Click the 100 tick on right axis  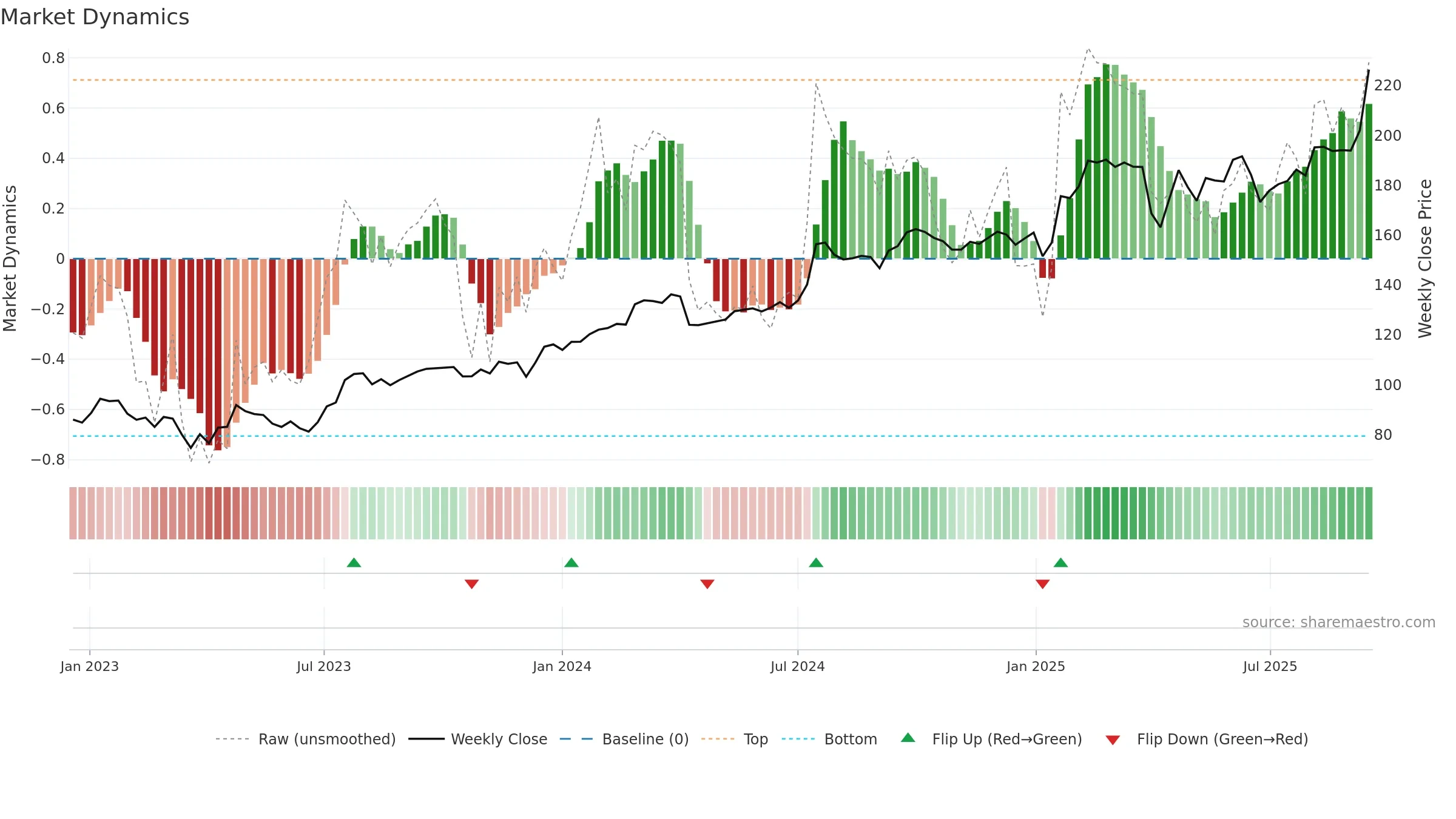[x=1388, y=385]
